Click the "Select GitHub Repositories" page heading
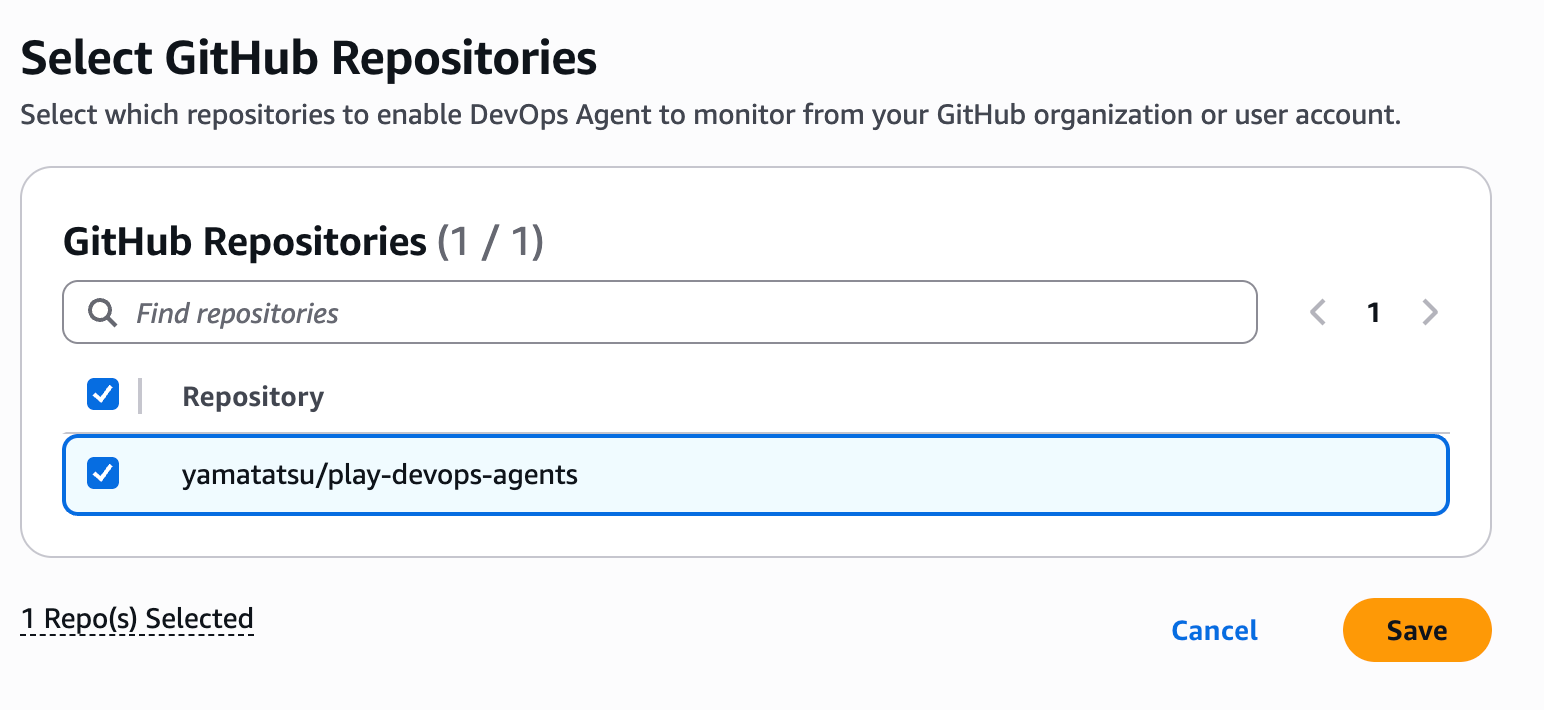 pos(308,59)
